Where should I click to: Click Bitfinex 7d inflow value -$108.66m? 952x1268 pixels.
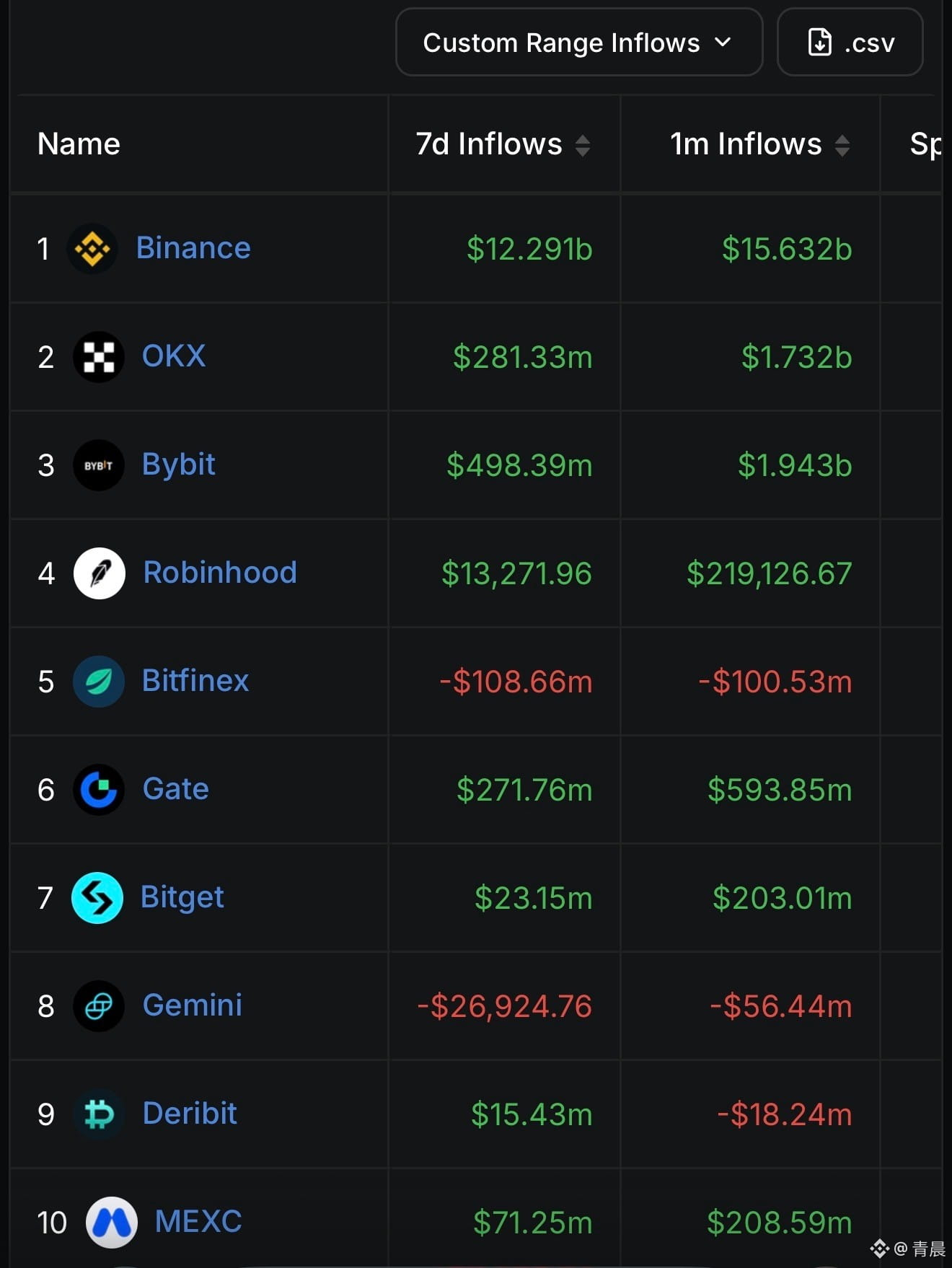[x=516, y=682]
